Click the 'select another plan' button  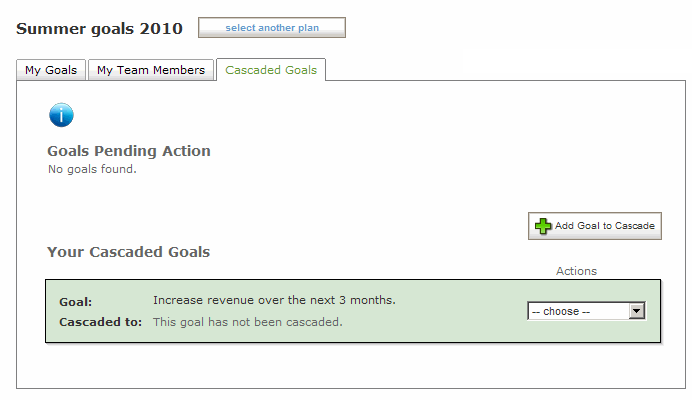point(272,28)
